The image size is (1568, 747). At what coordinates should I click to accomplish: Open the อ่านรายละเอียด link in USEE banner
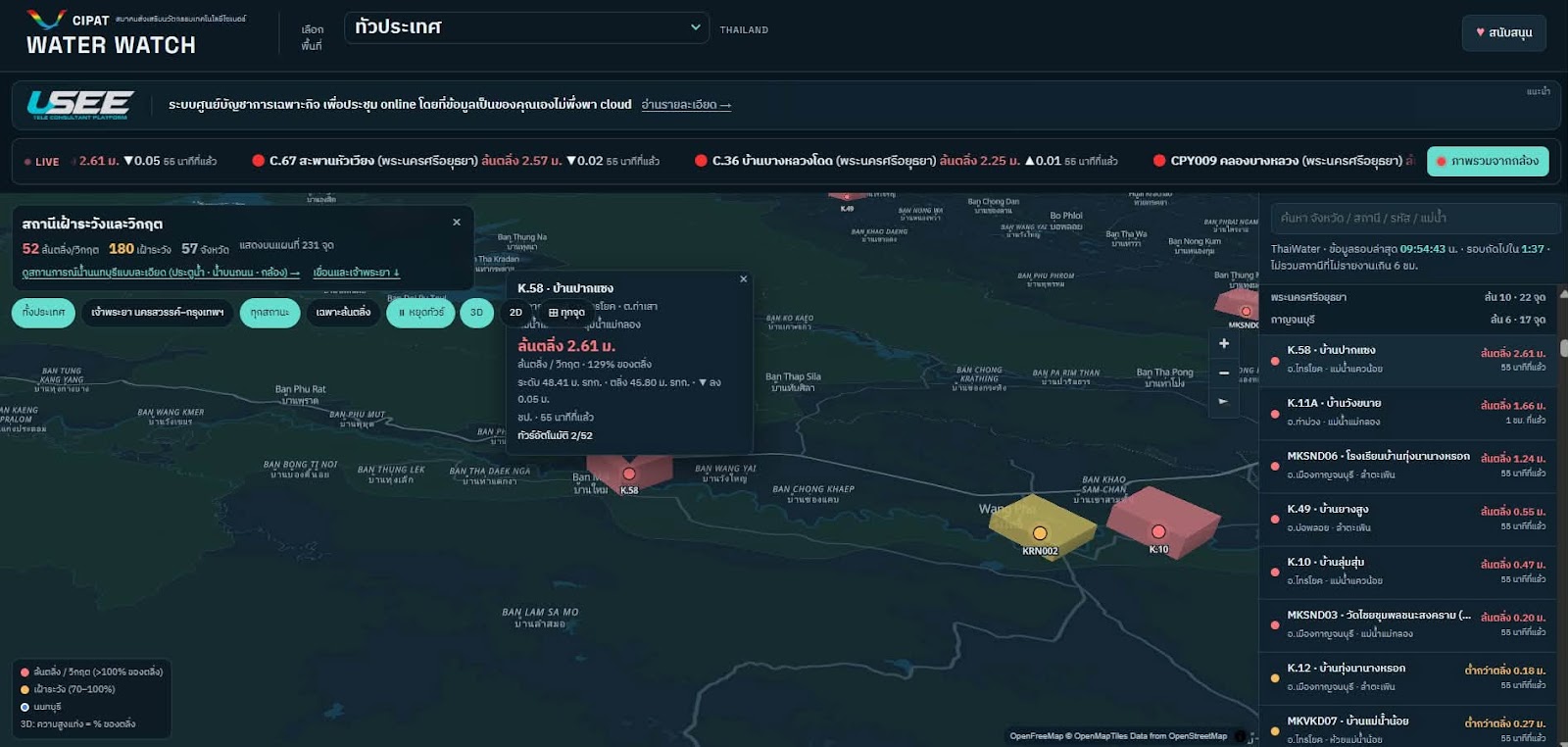pyautogui.click(x=686, y=105)
